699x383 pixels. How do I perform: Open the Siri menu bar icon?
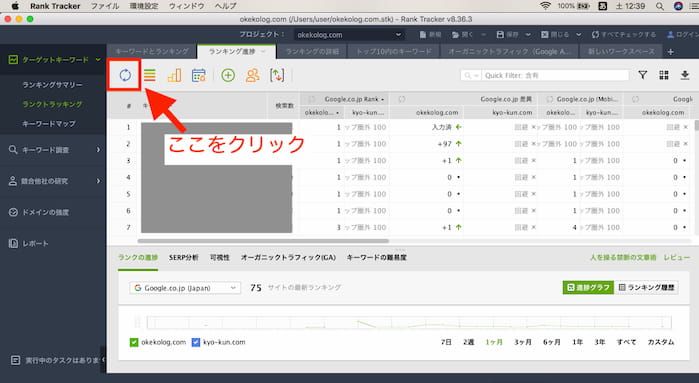pos(678,6)
